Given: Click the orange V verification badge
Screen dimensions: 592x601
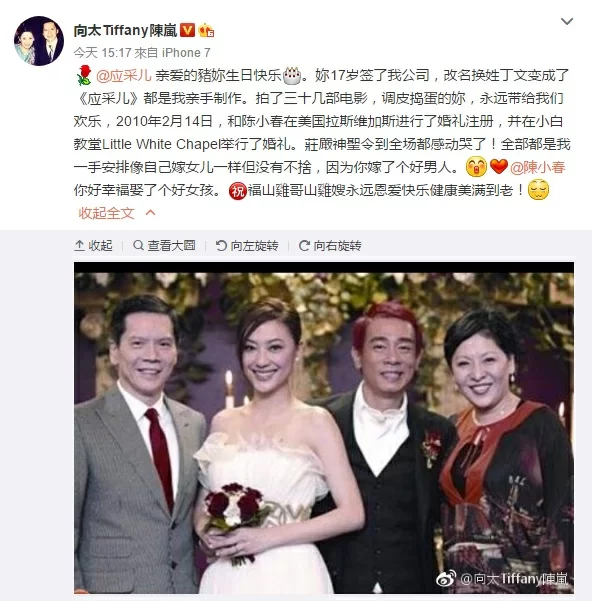Looking at the screenshot, I should pyautogui.click(x=187, y=30).
